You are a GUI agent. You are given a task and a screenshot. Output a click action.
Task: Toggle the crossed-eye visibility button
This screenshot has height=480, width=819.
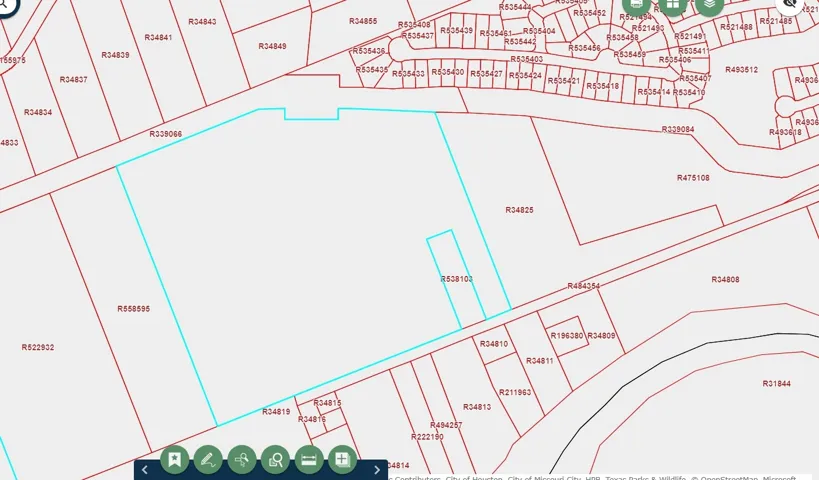tap(791, 5)
